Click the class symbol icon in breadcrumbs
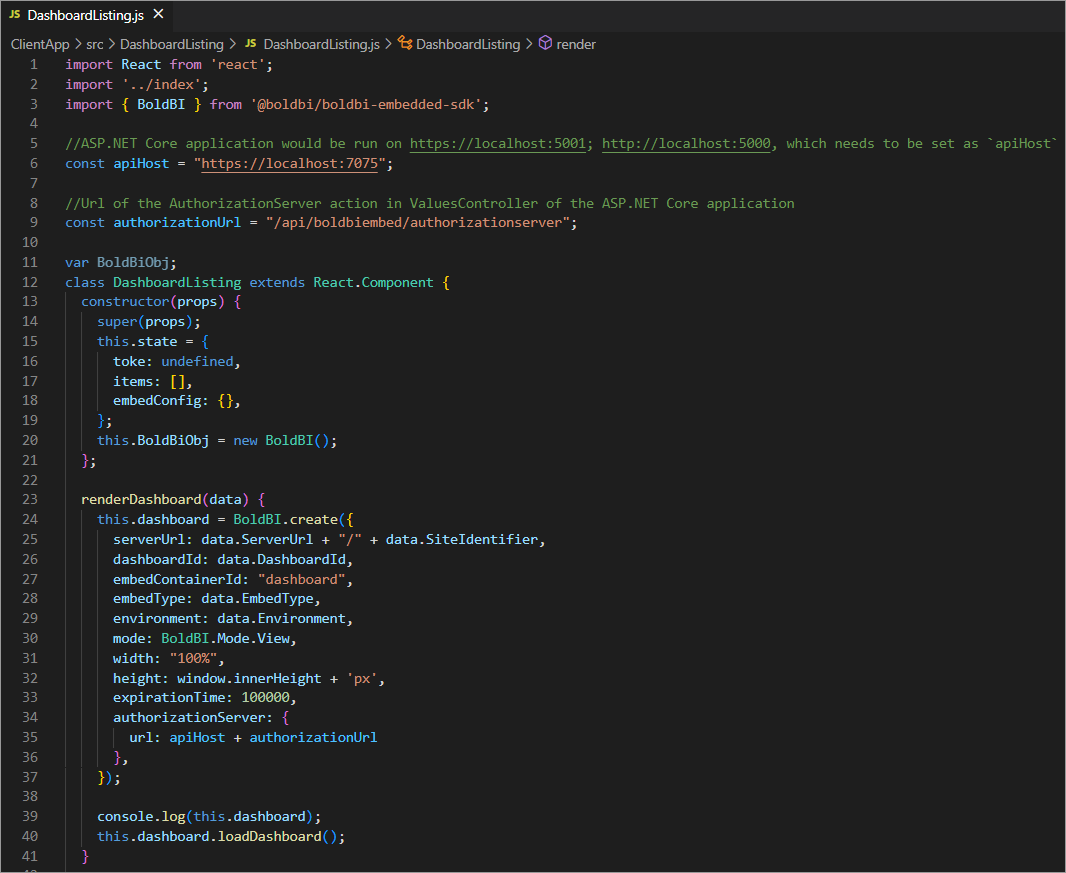The image size is (1066, 873). click(405, 44)
